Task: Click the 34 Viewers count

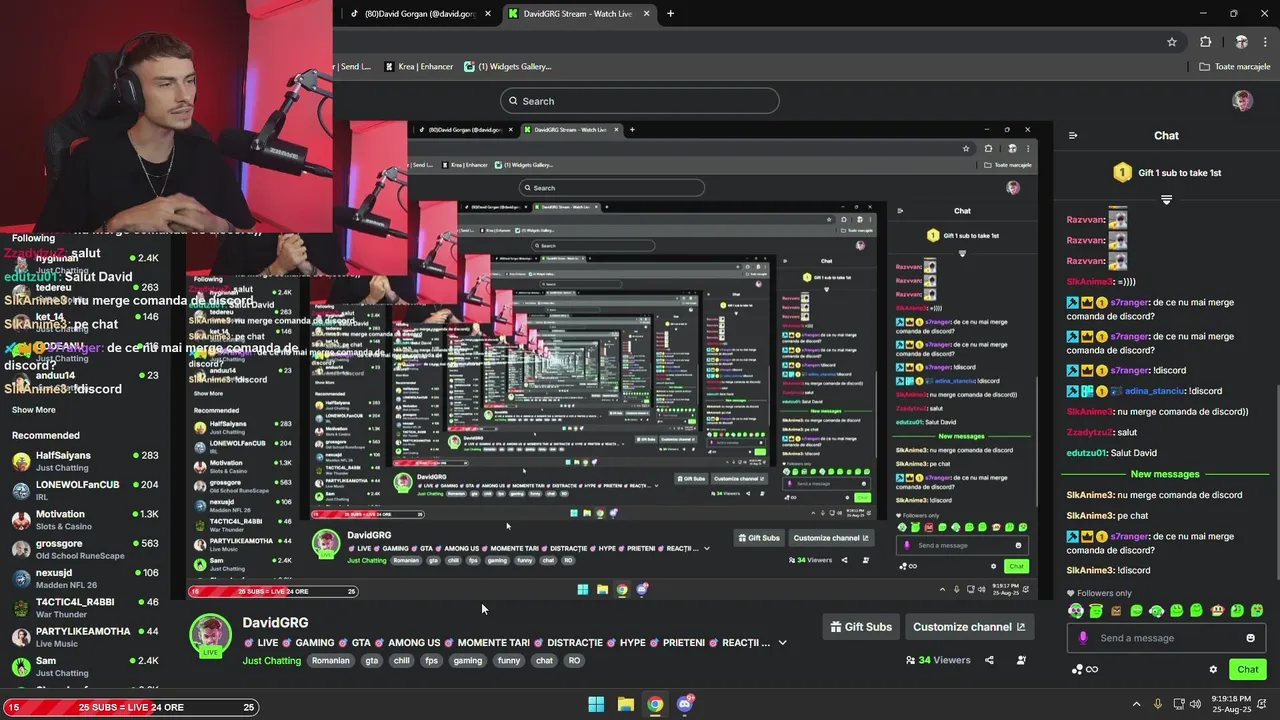Action: click(x=938, y=660)
